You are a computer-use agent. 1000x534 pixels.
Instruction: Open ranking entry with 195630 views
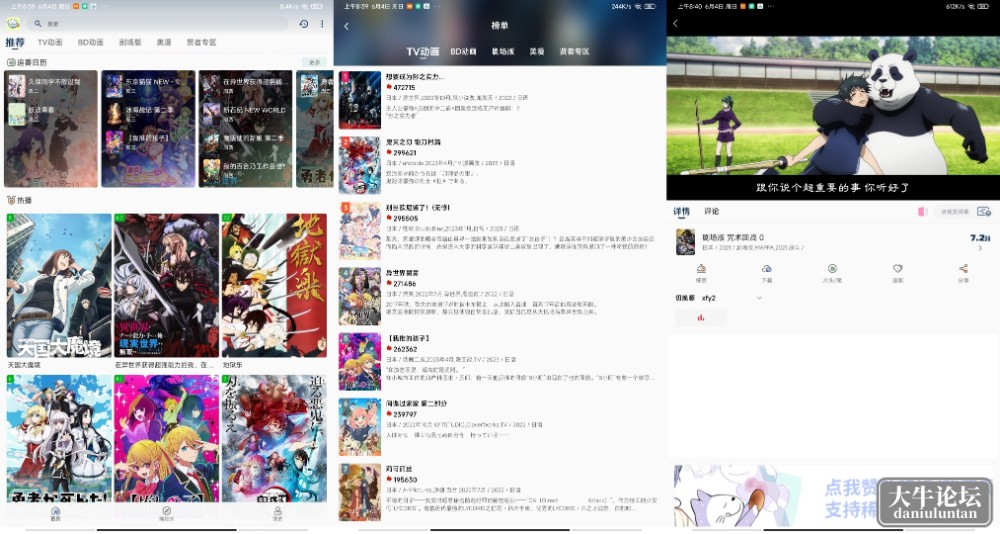(500, 493)
